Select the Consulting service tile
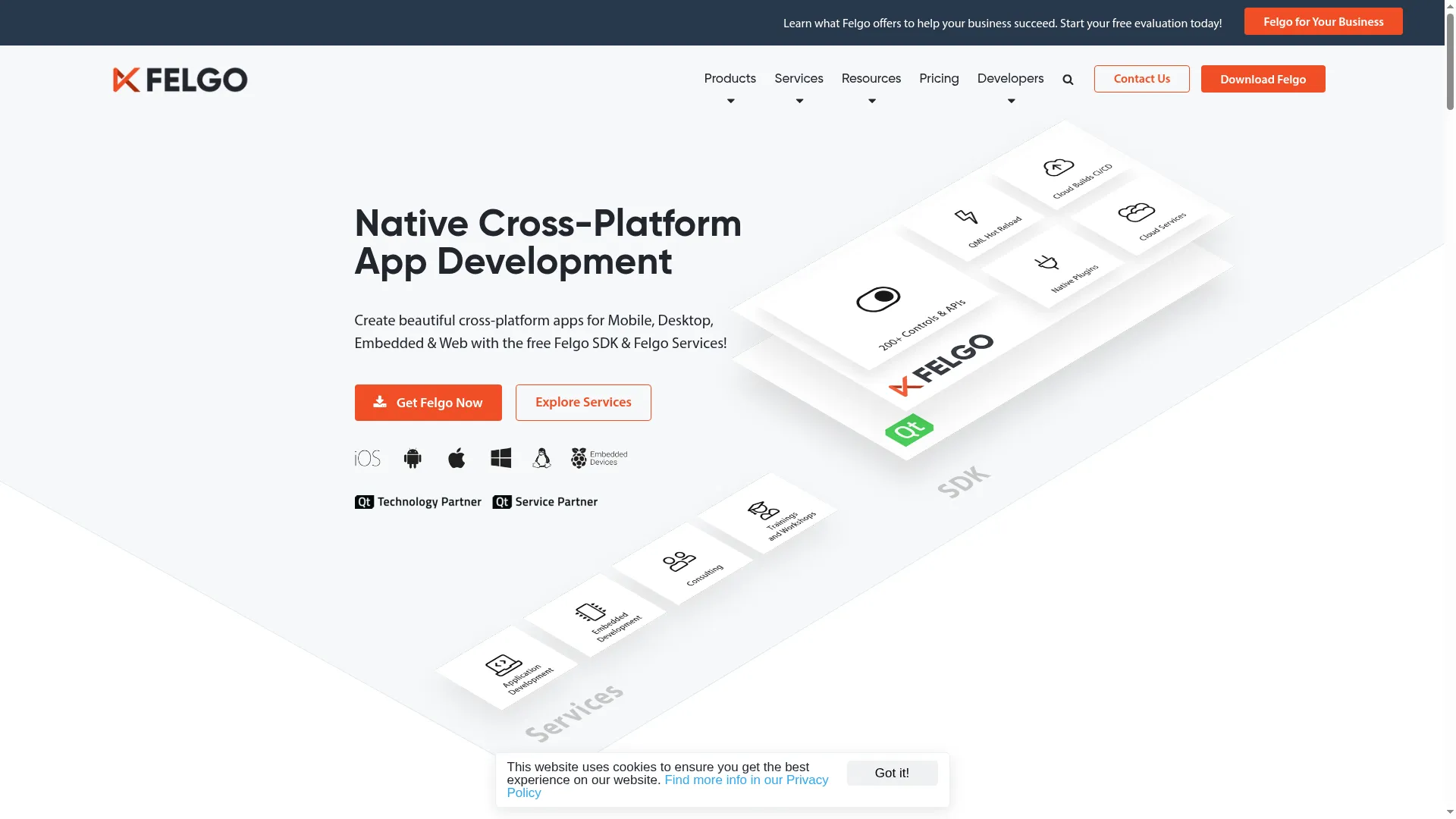 (x=684, y=564)
